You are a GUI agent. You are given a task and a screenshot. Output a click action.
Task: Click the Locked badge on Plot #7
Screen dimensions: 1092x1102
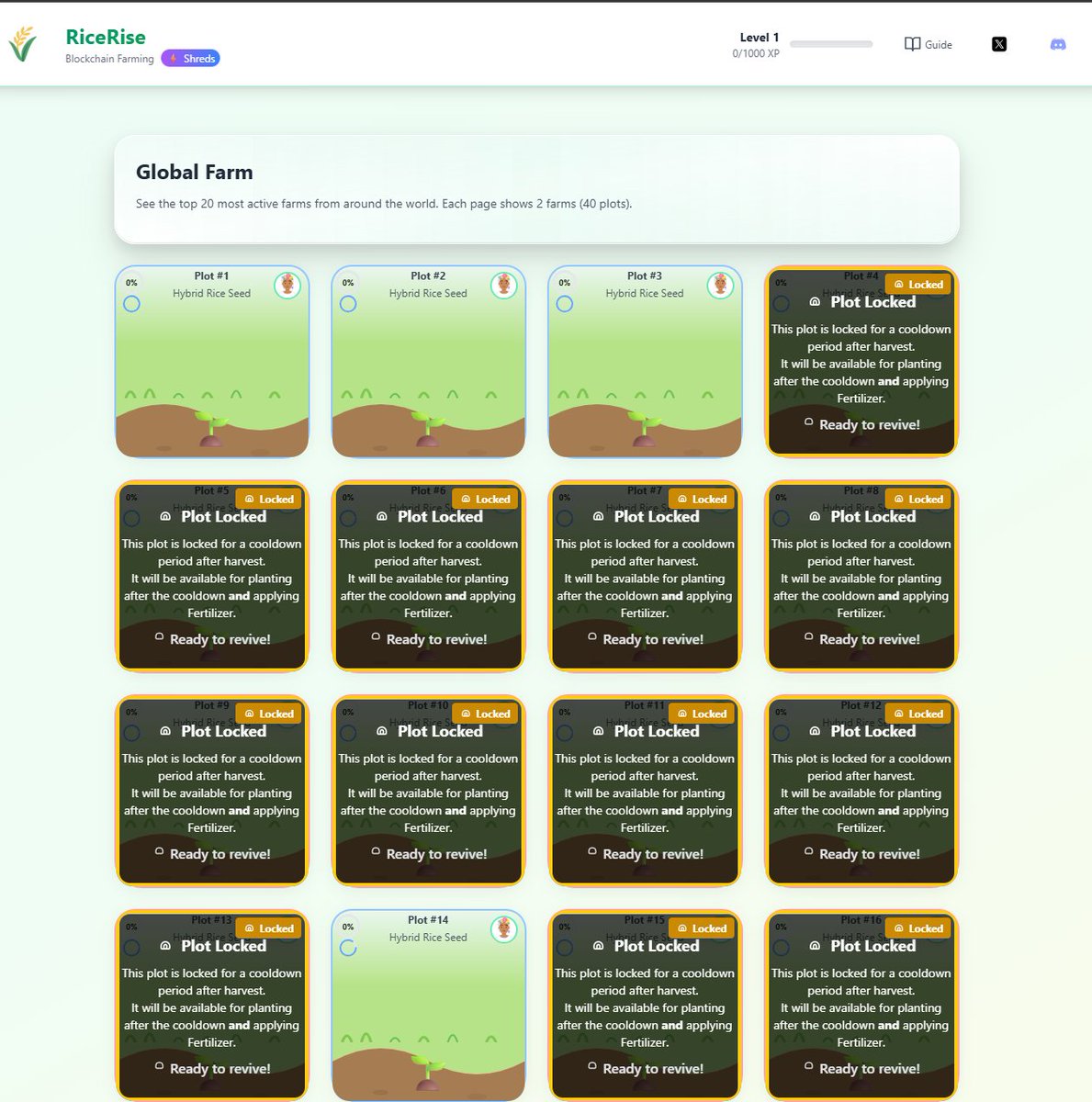point(702,500)
